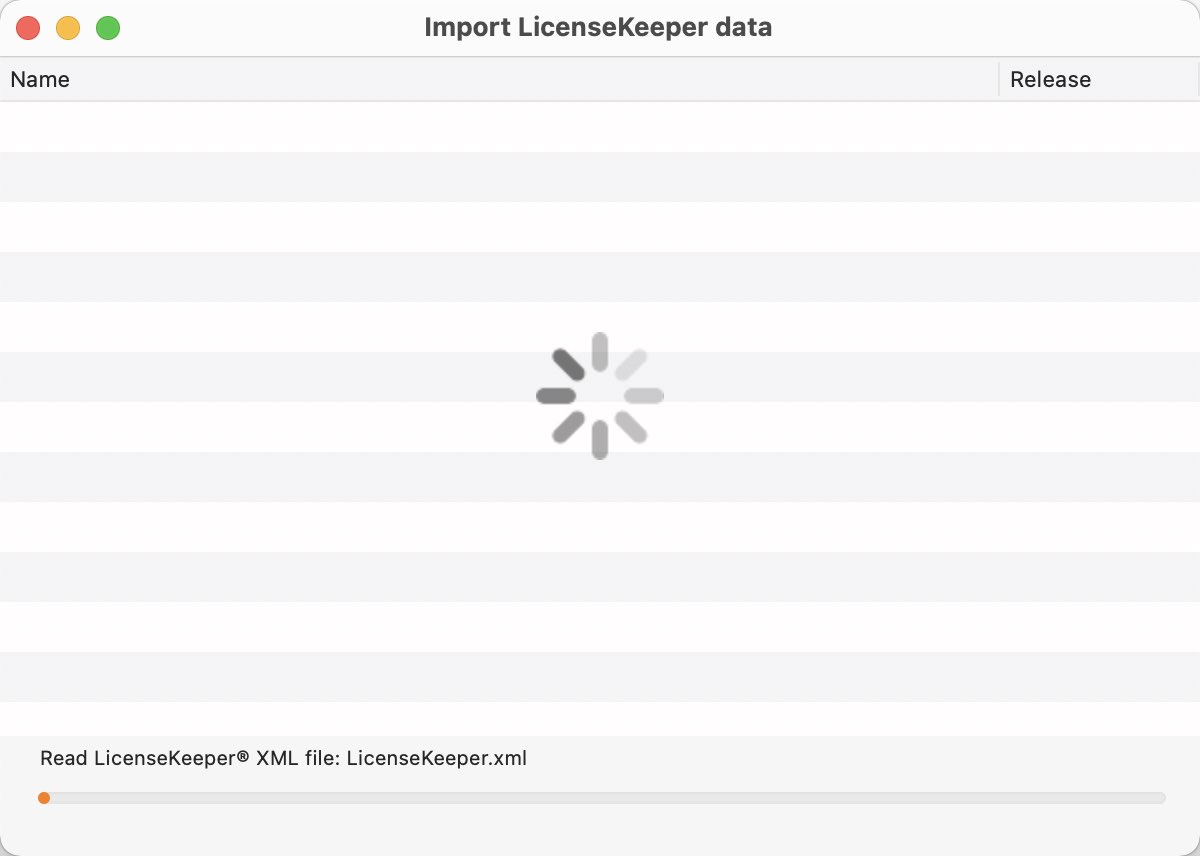
Task: Click the spinning loading indicator
Action: point(600,396)
